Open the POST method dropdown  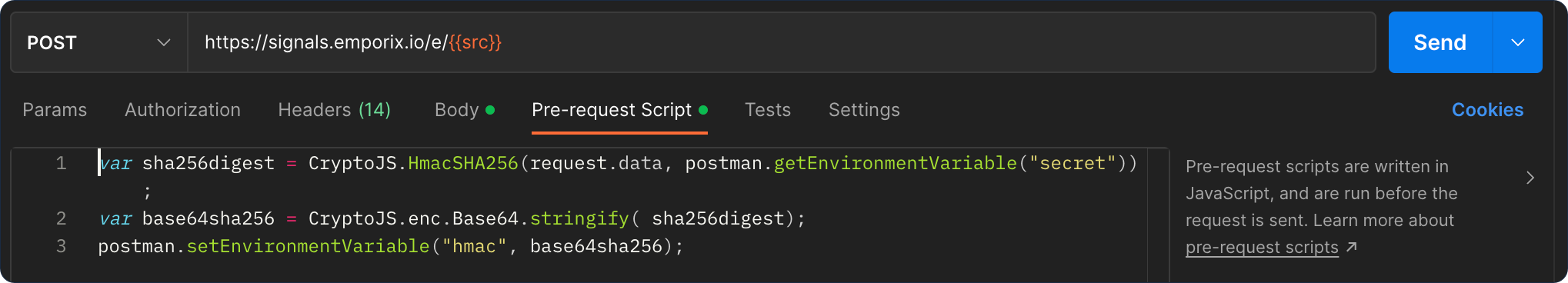pos(99,42)
